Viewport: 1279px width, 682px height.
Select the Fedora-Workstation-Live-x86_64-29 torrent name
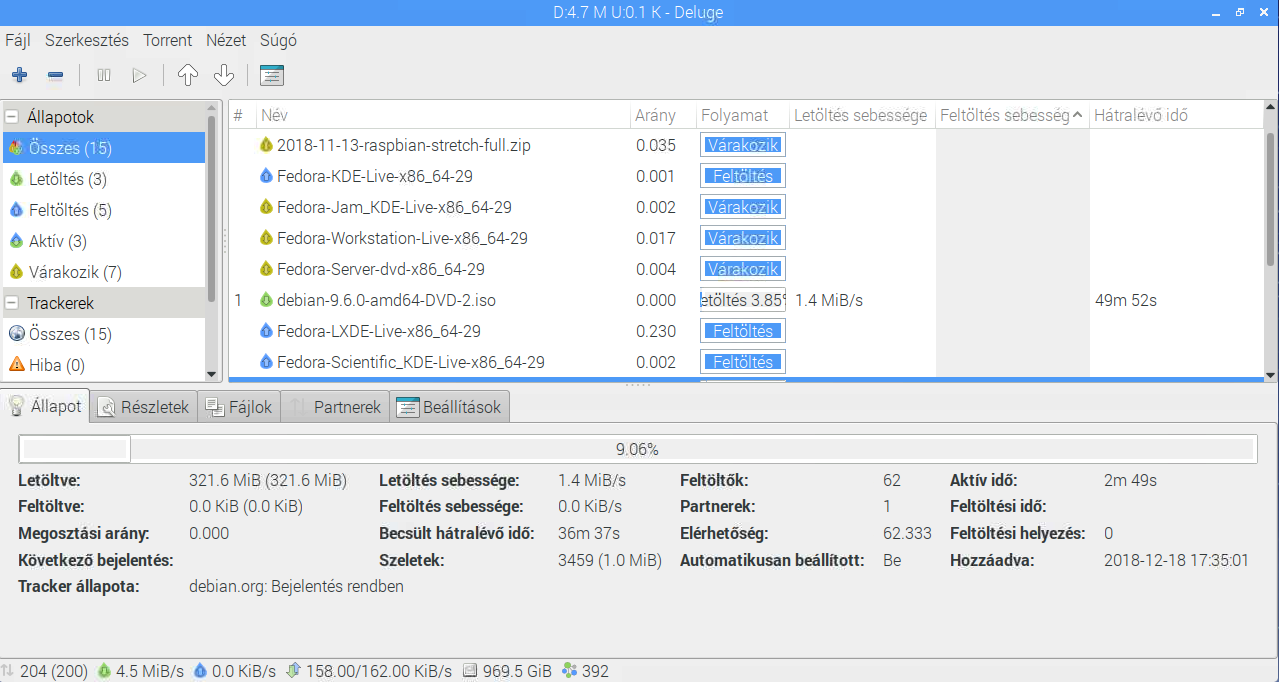point(402,238)
